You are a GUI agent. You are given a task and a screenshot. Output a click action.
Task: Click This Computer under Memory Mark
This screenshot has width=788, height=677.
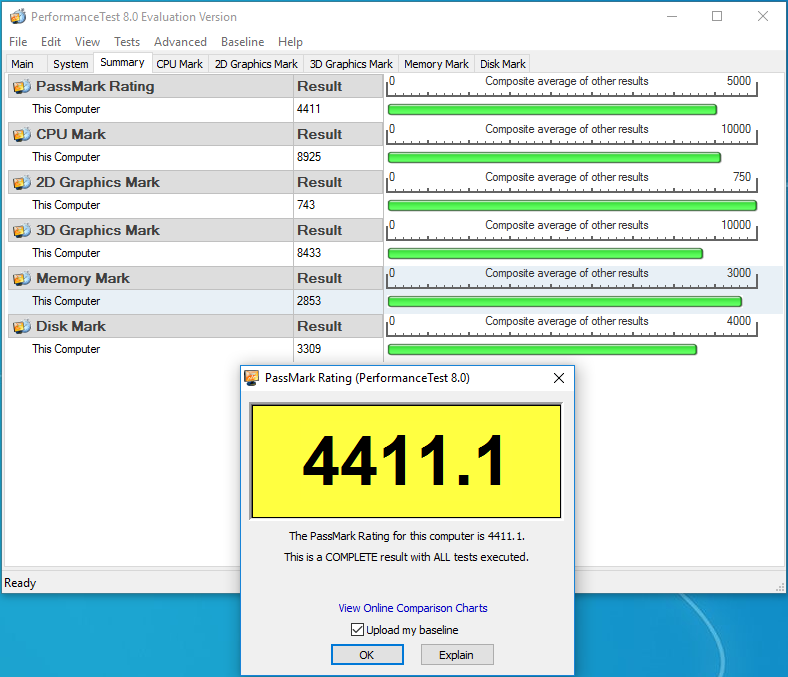(x=66, y=301)
